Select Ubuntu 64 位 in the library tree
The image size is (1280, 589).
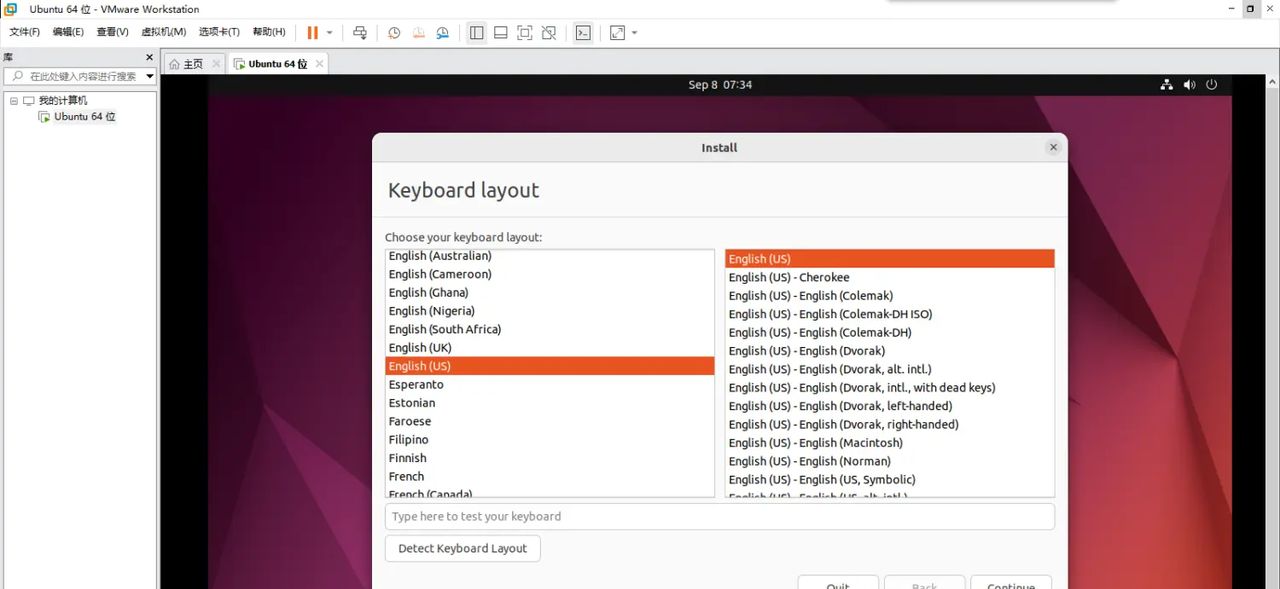point(85,117)
